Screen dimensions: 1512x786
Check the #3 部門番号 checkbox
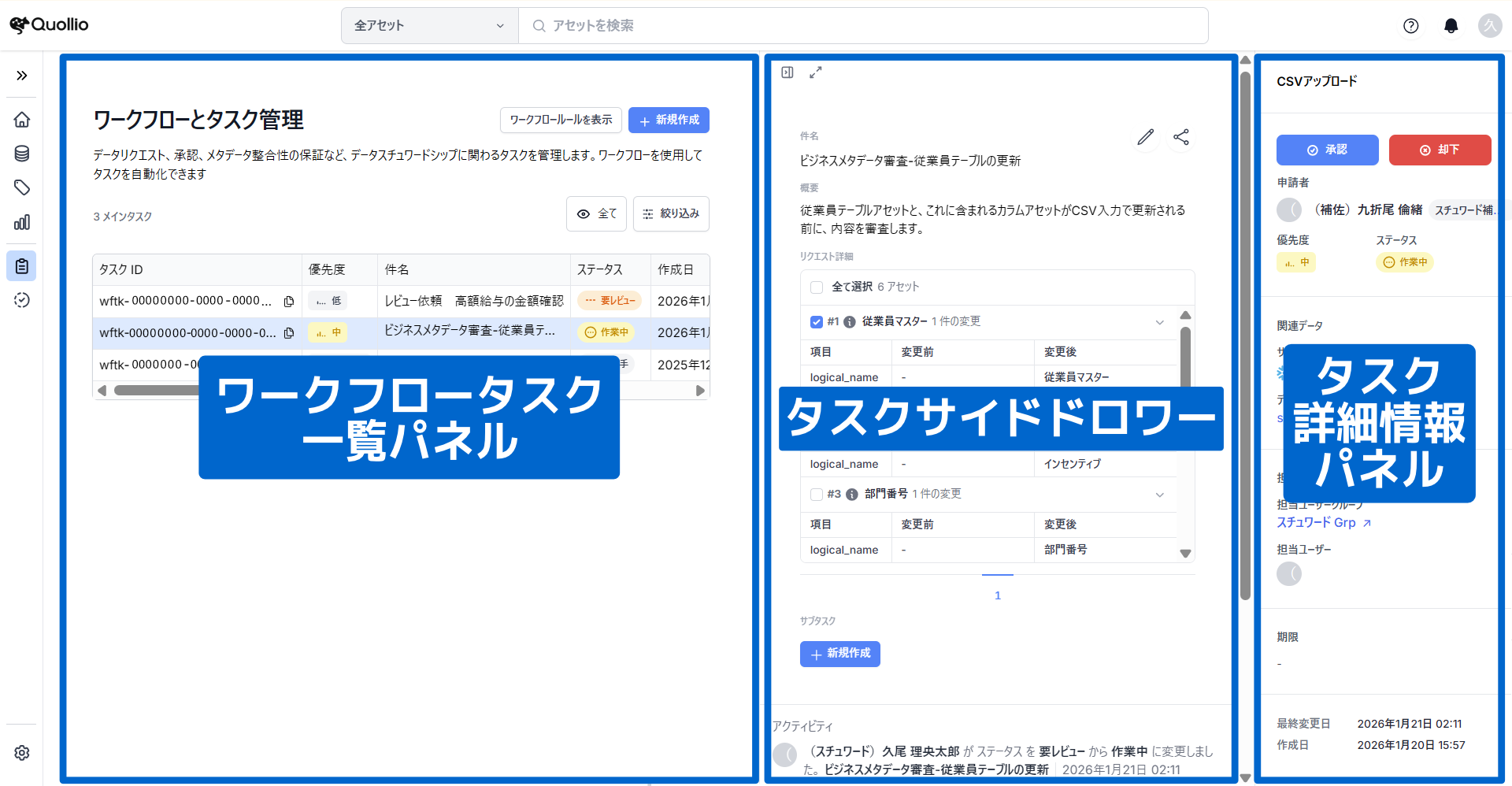pyautogui.click(x=817, y=495)
